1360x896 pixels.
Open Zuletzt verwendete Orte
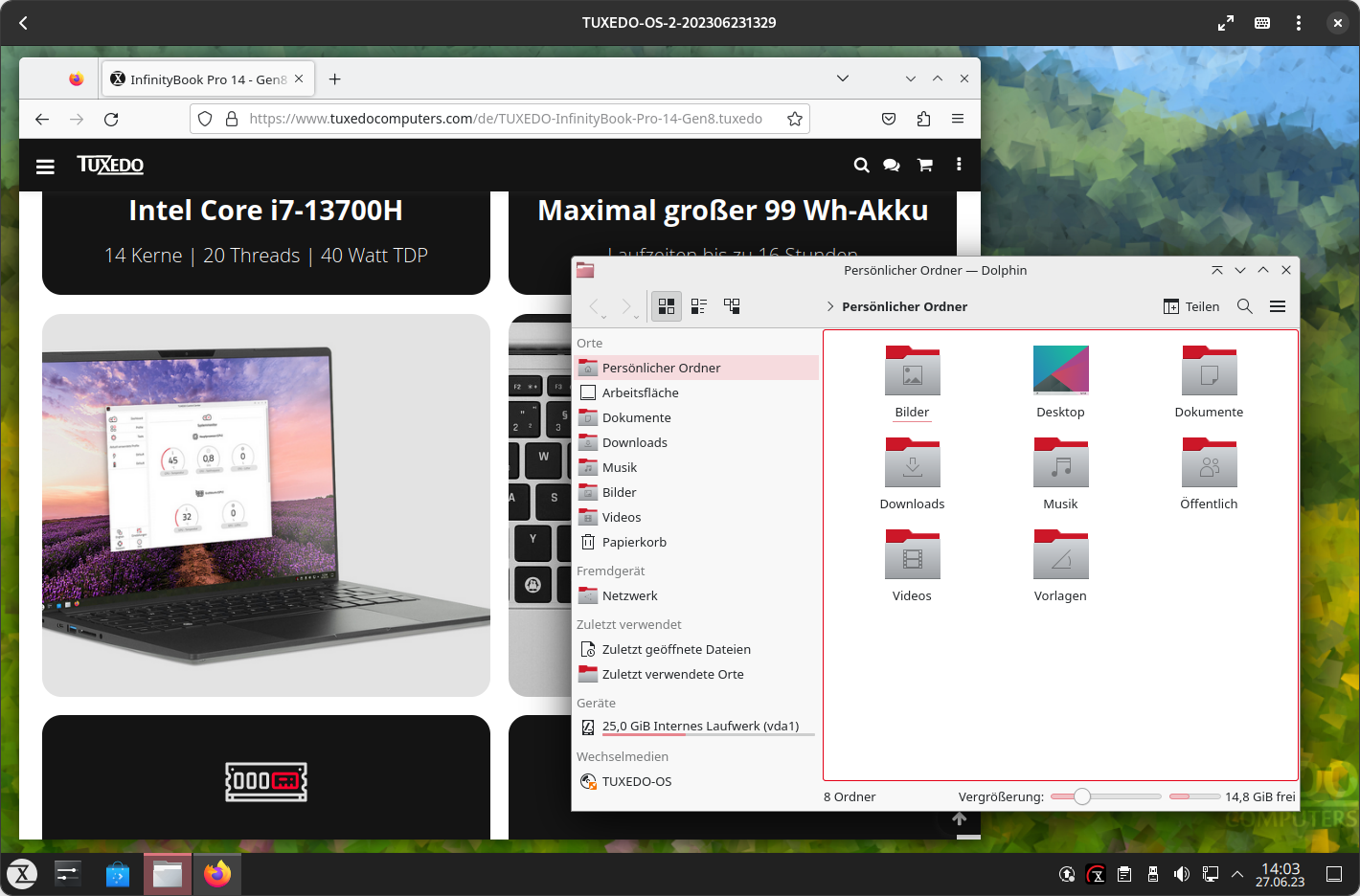pos(696,674)
